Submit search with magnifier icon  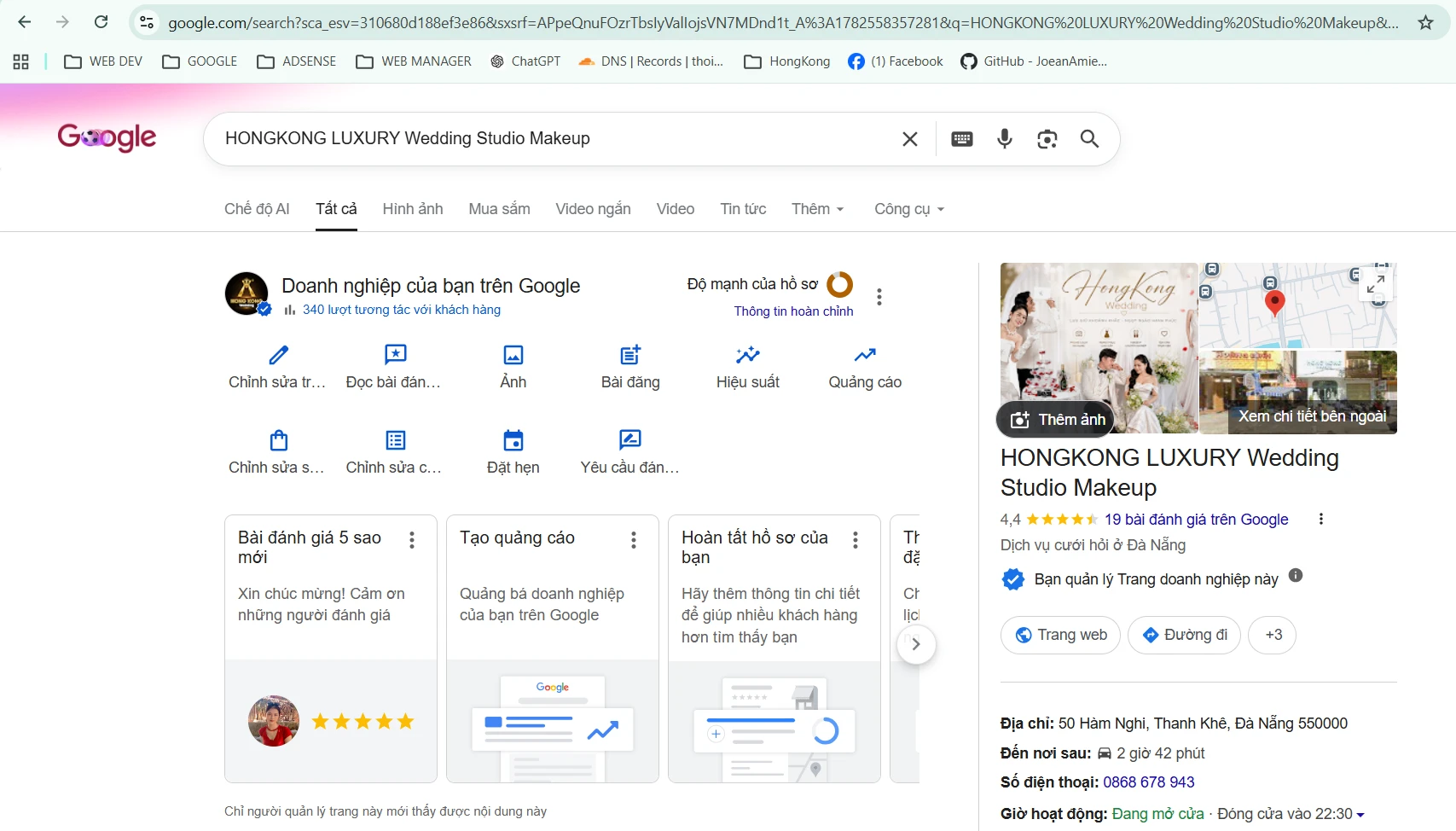tap(1089, 139)
